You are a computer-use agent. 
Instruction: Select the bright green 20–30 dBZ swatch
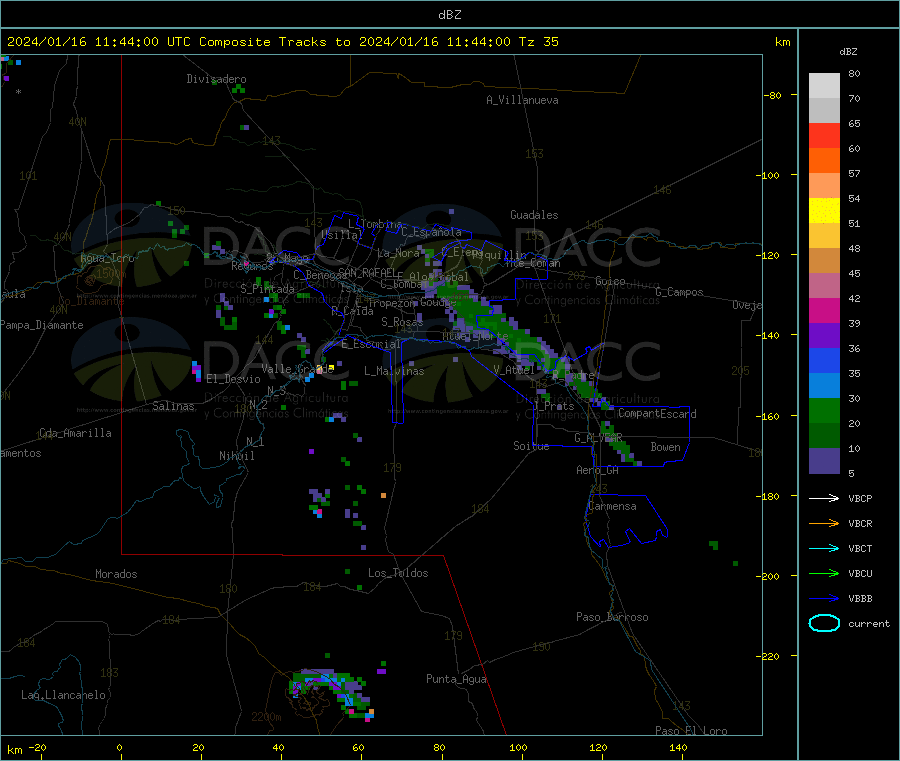click(824, 410)
